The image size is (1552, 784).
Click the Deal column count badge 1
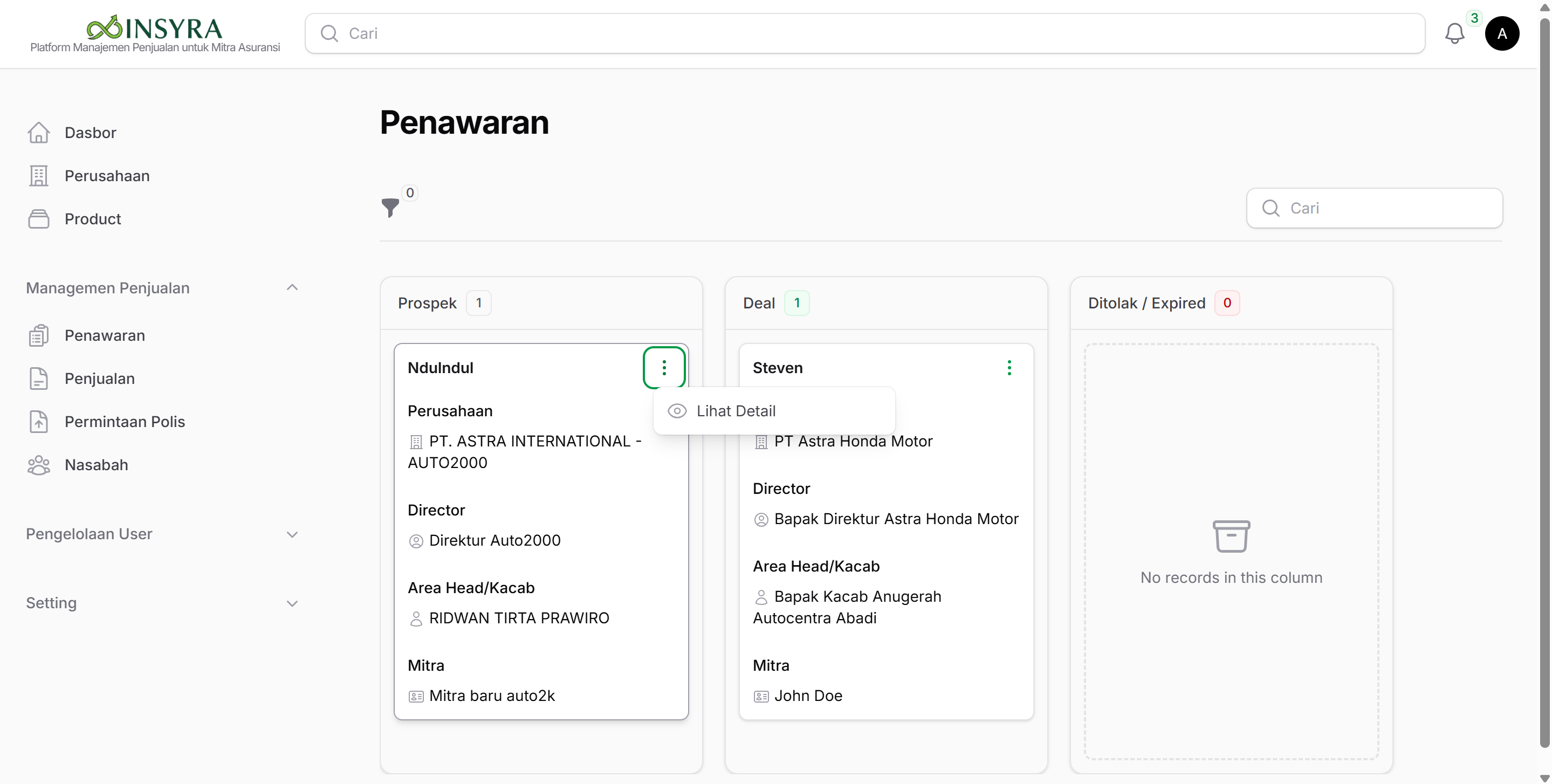click(796, 303)
